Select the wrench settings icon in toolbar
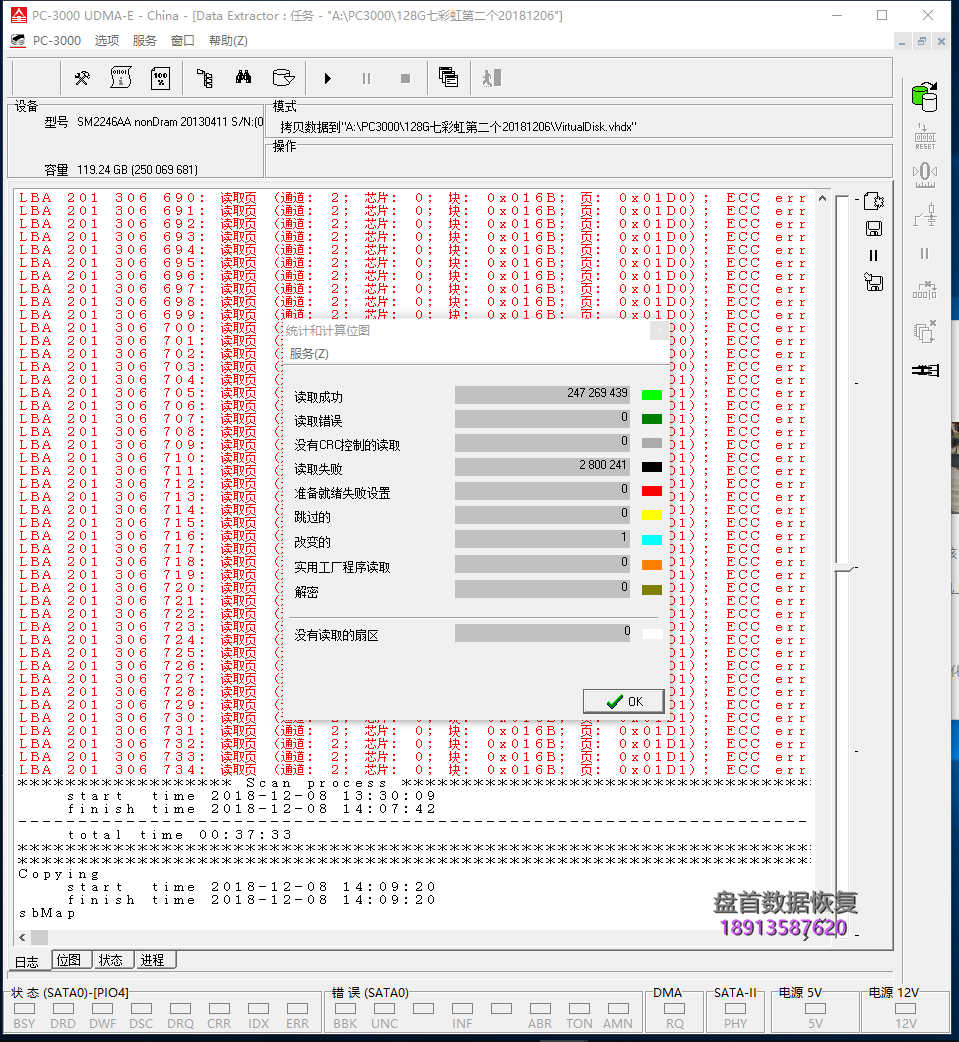The image size is (959, 1042). (82, 77)
